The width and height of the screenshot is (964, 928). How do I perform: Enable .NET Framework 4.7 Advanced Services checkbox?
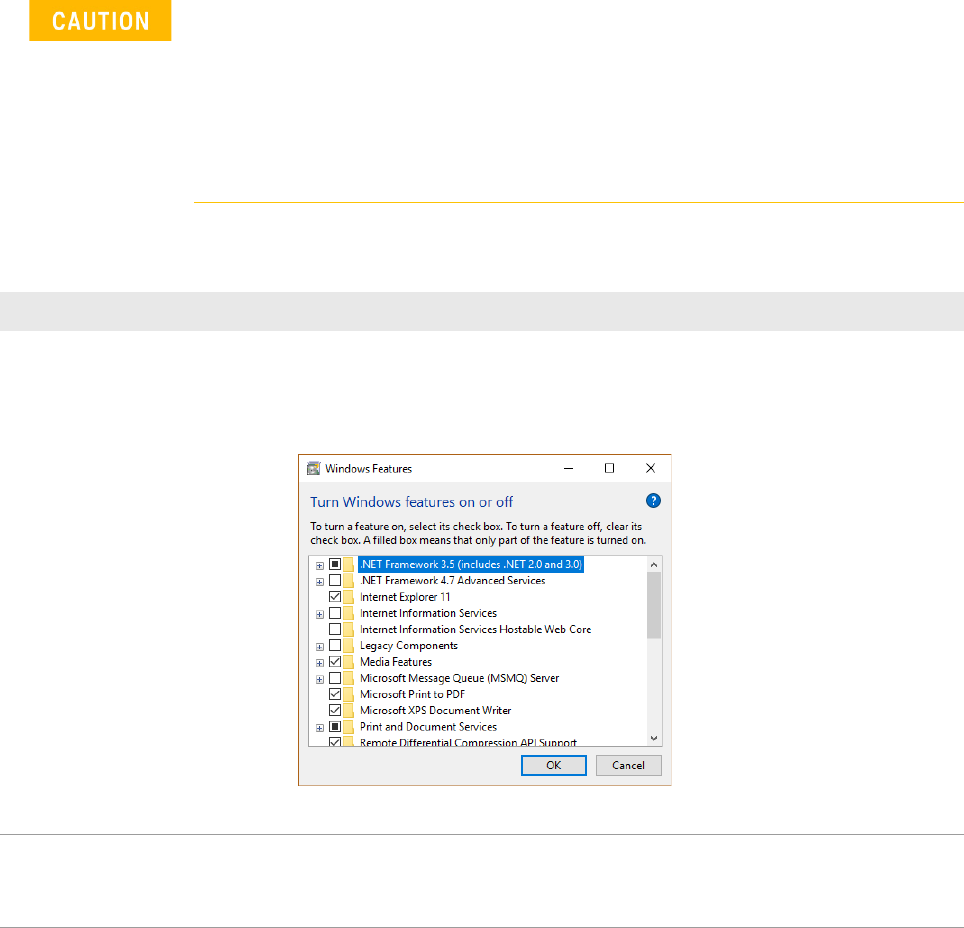pyautogui.click(x=335, y=581)
